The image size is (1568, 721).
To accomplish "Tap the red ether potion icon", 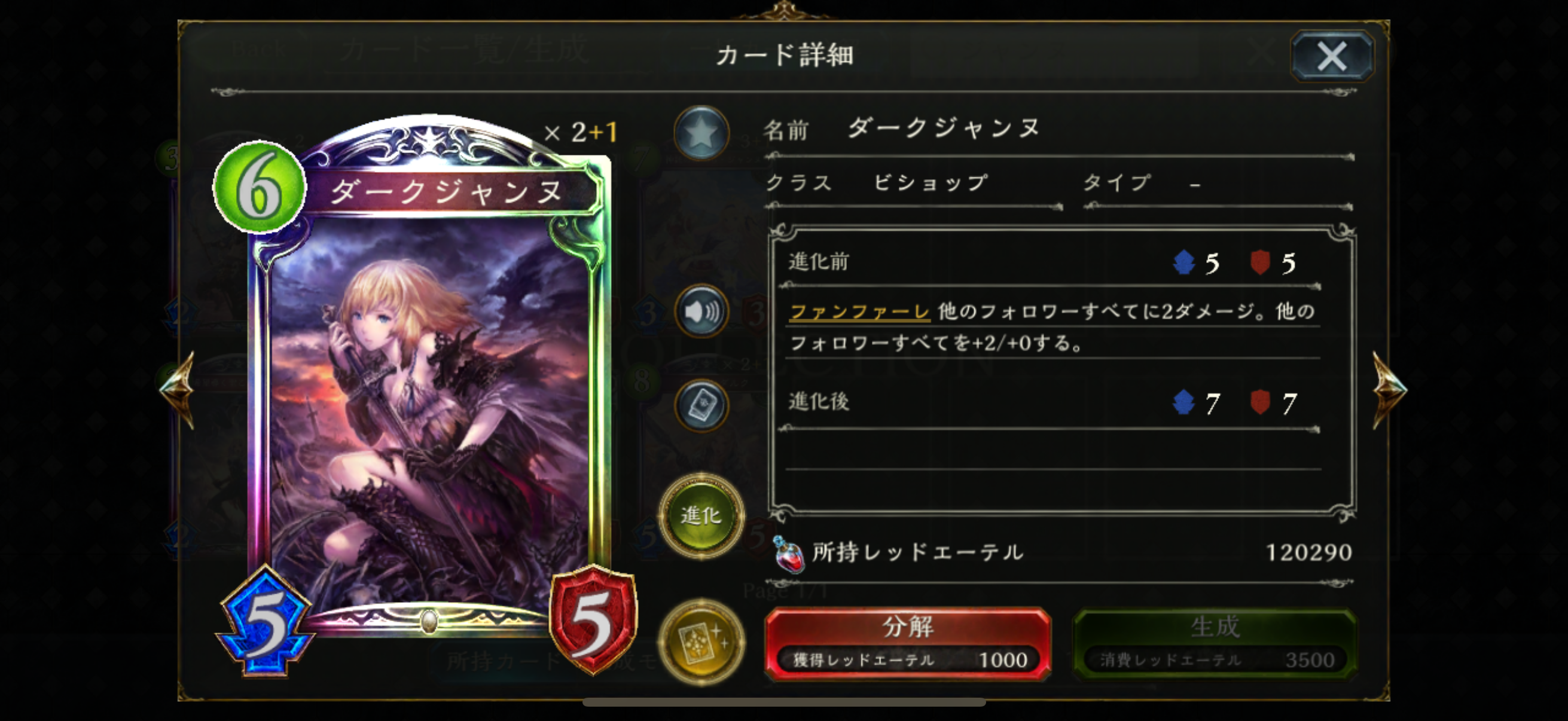I will pyautogui.click(x=788, y=554).
